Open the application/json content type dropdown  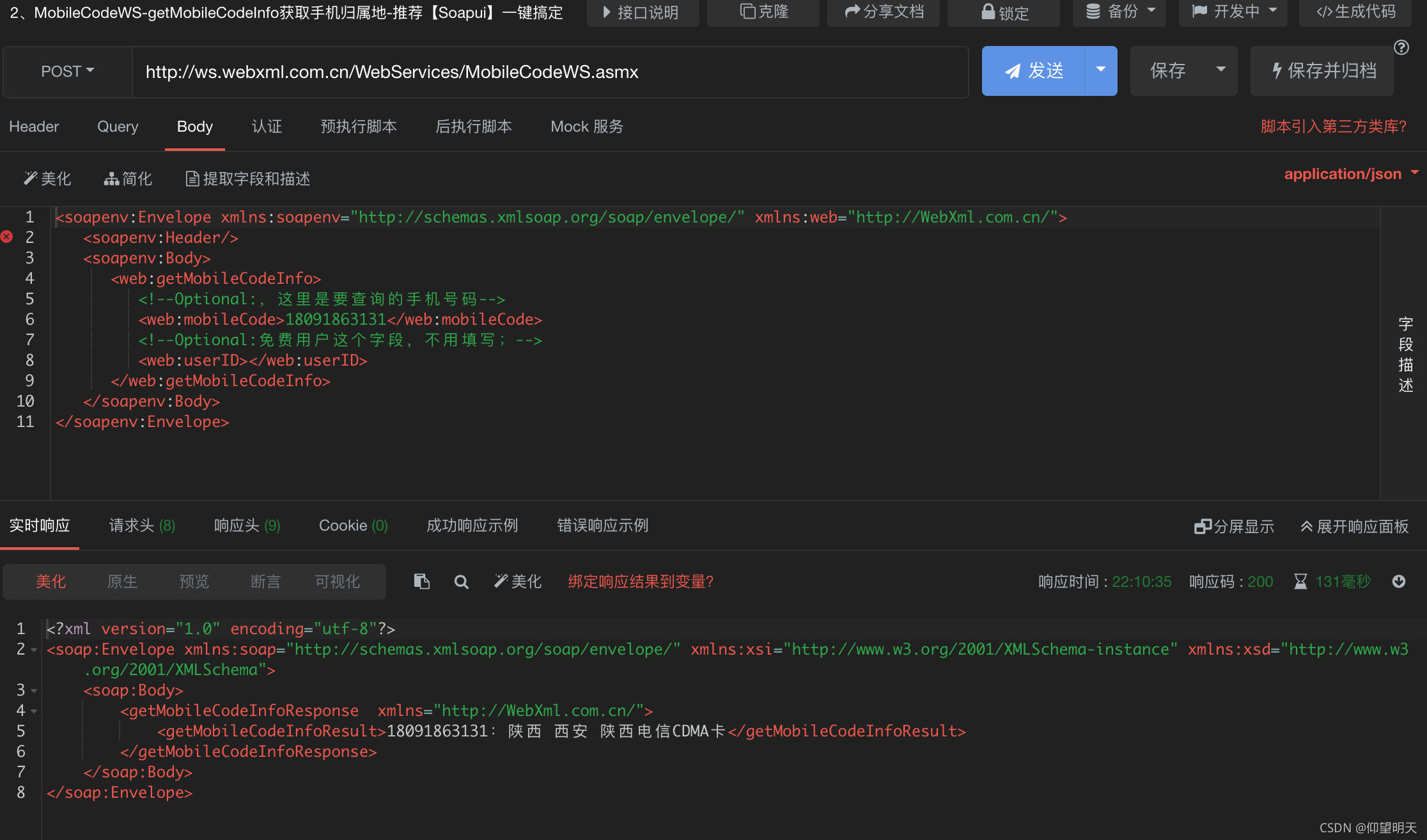pos(1351,174)
